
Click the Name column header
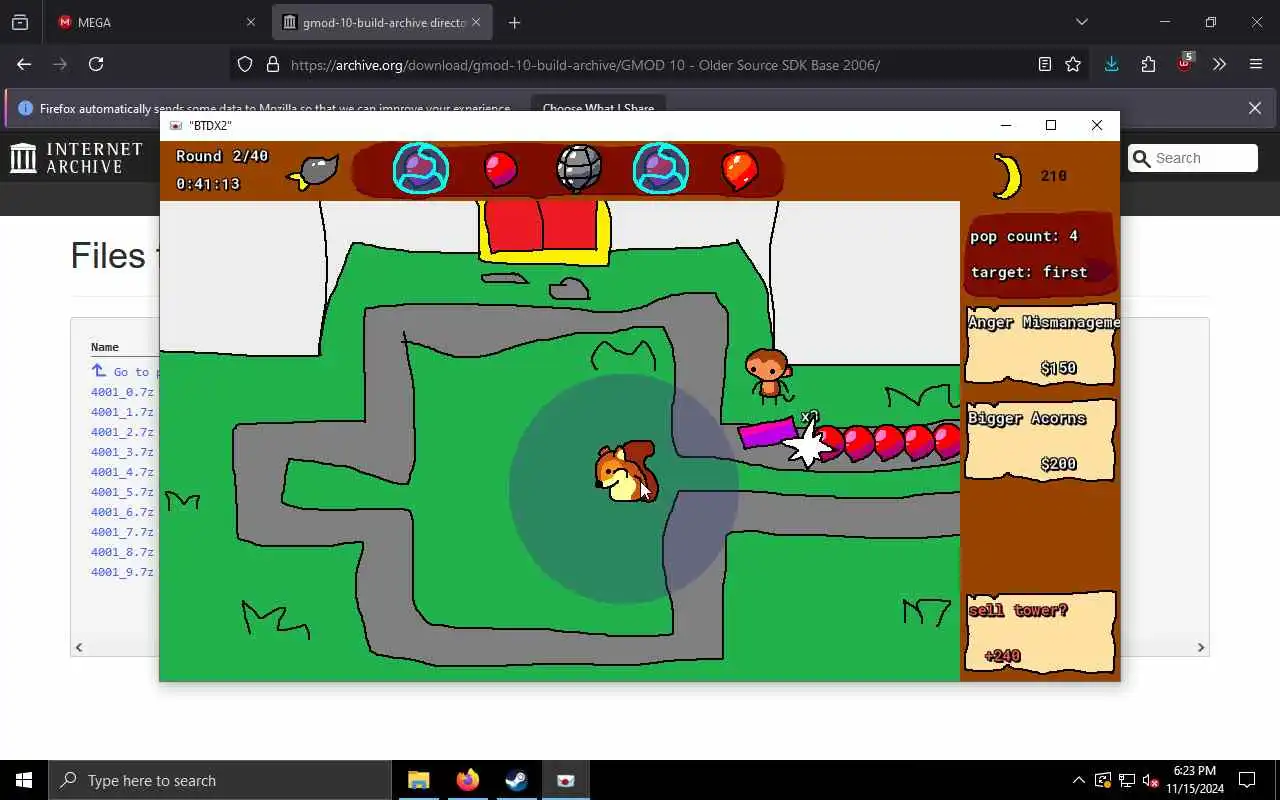[x=105, y=347]
